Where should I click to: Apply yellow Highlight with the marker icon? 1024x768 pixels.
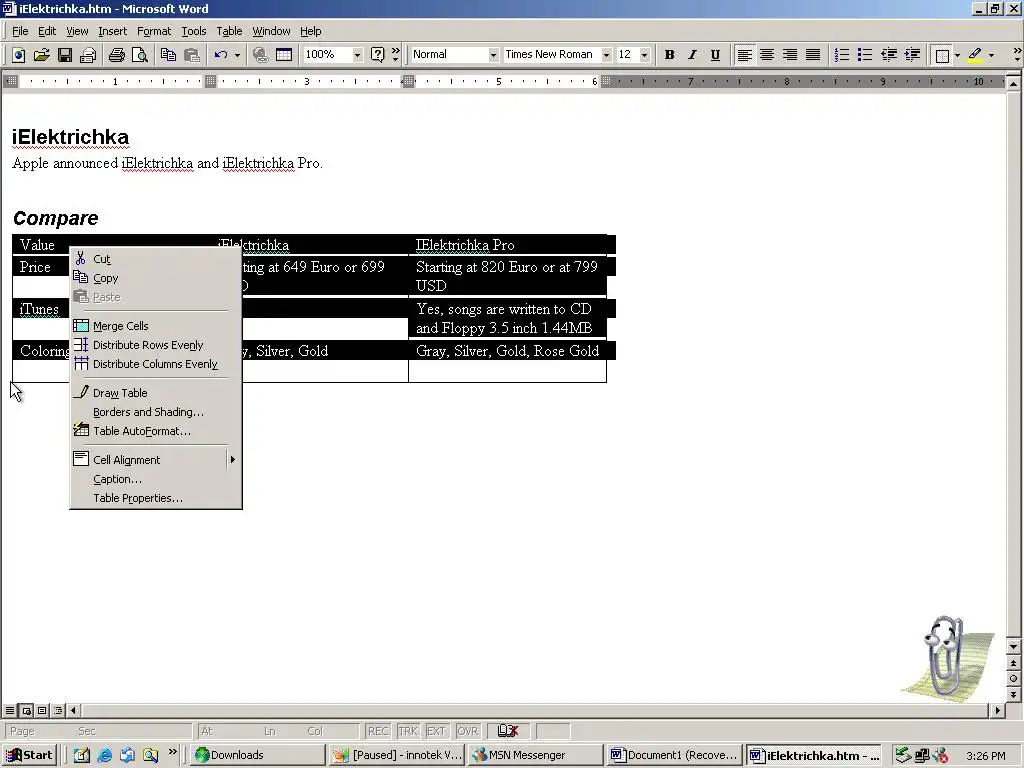pyautogui.click(x=975, y=55)
